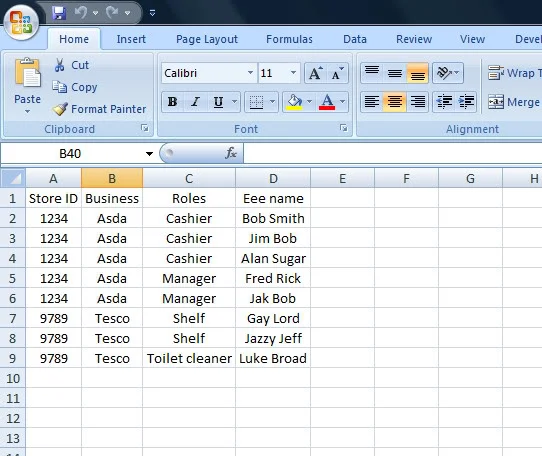The image size is (542, 456).
Task: Click the Name Box showing B40
Action: tap(71, 153)
